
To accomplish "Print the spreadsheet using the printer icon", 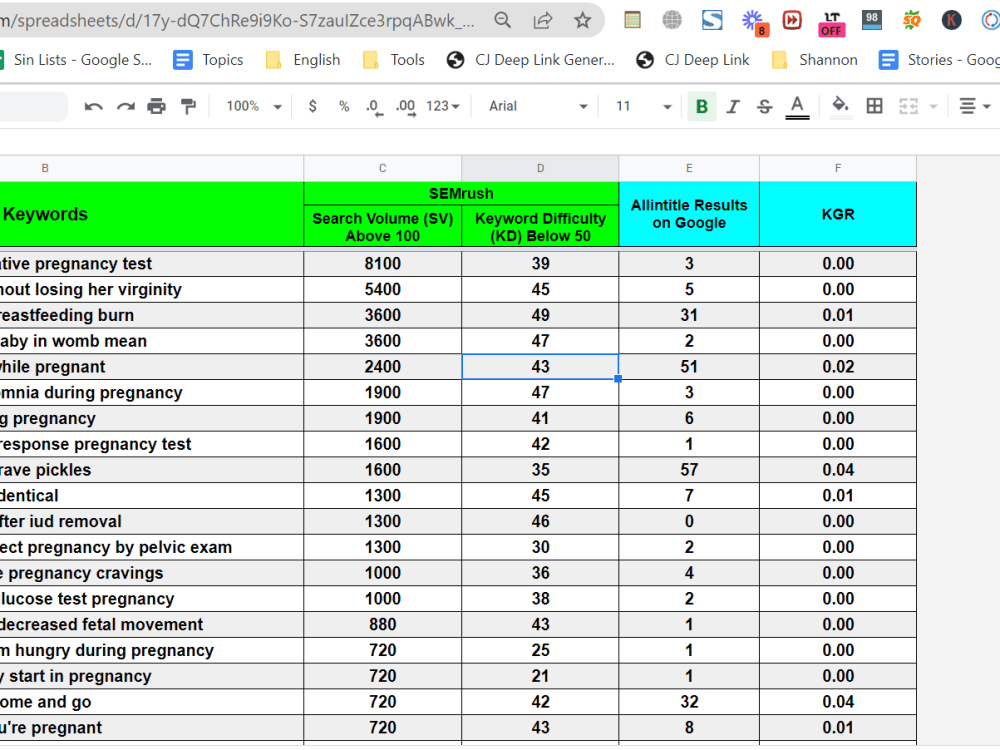I will tap(156, 107).
